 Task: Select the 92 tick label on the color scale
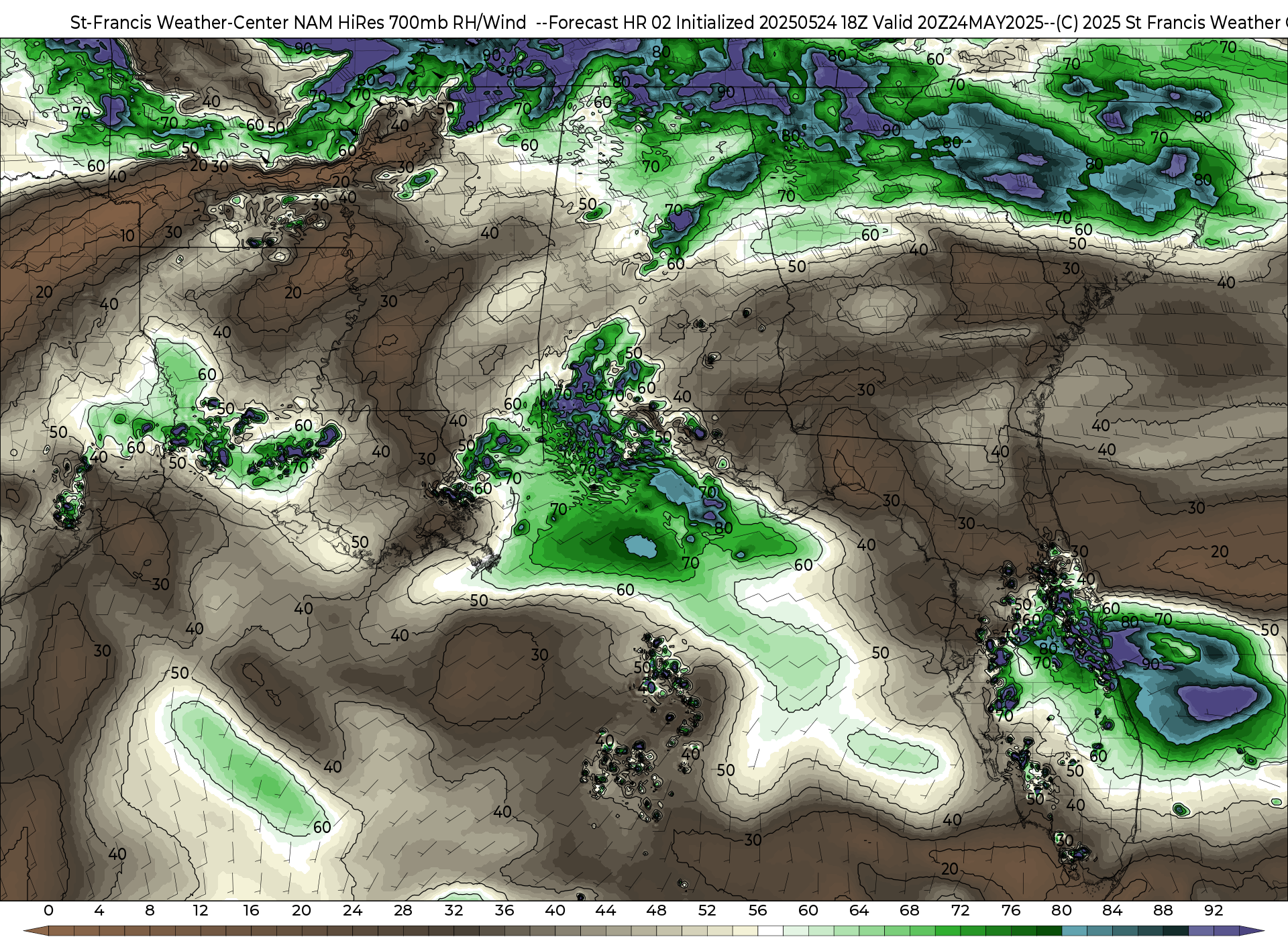pyautogui.click(x=1214, y=911)
